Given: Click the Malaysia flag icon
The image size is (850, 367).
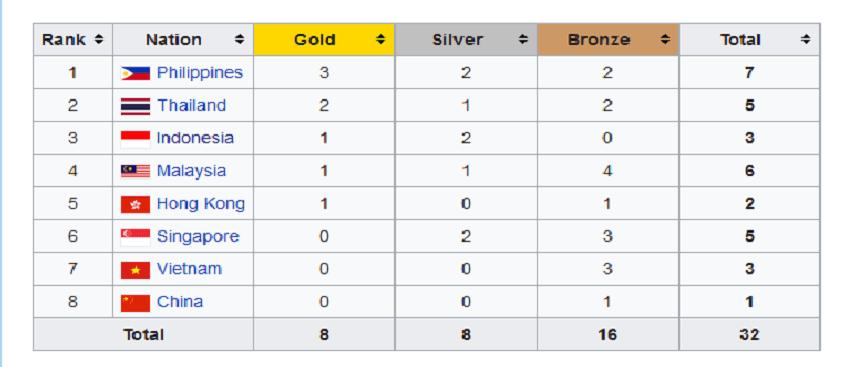Looking at the screenshot, I should point(135,171).
